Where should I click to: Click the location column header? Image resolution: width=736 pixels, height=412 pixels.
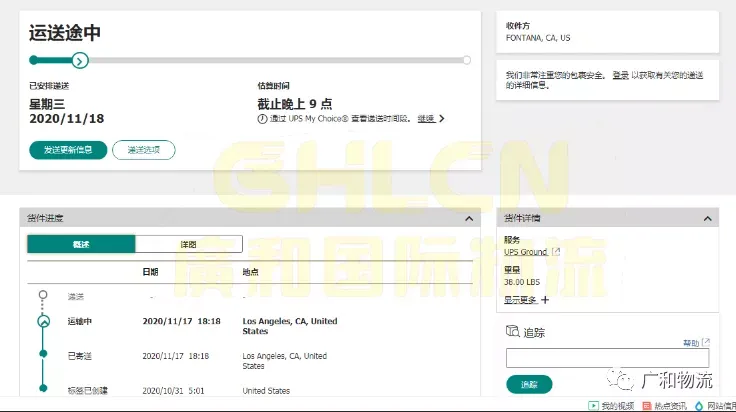pos(250,272)
